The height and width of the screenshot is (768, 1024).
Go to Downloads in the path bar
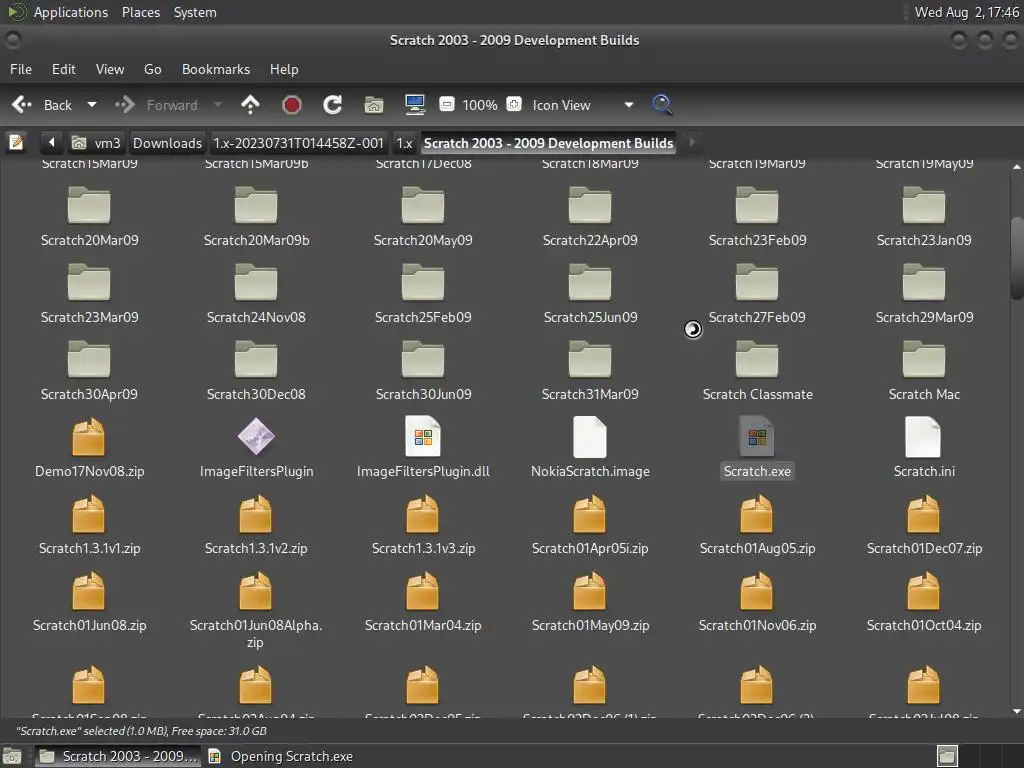click(x=167, y=143)
